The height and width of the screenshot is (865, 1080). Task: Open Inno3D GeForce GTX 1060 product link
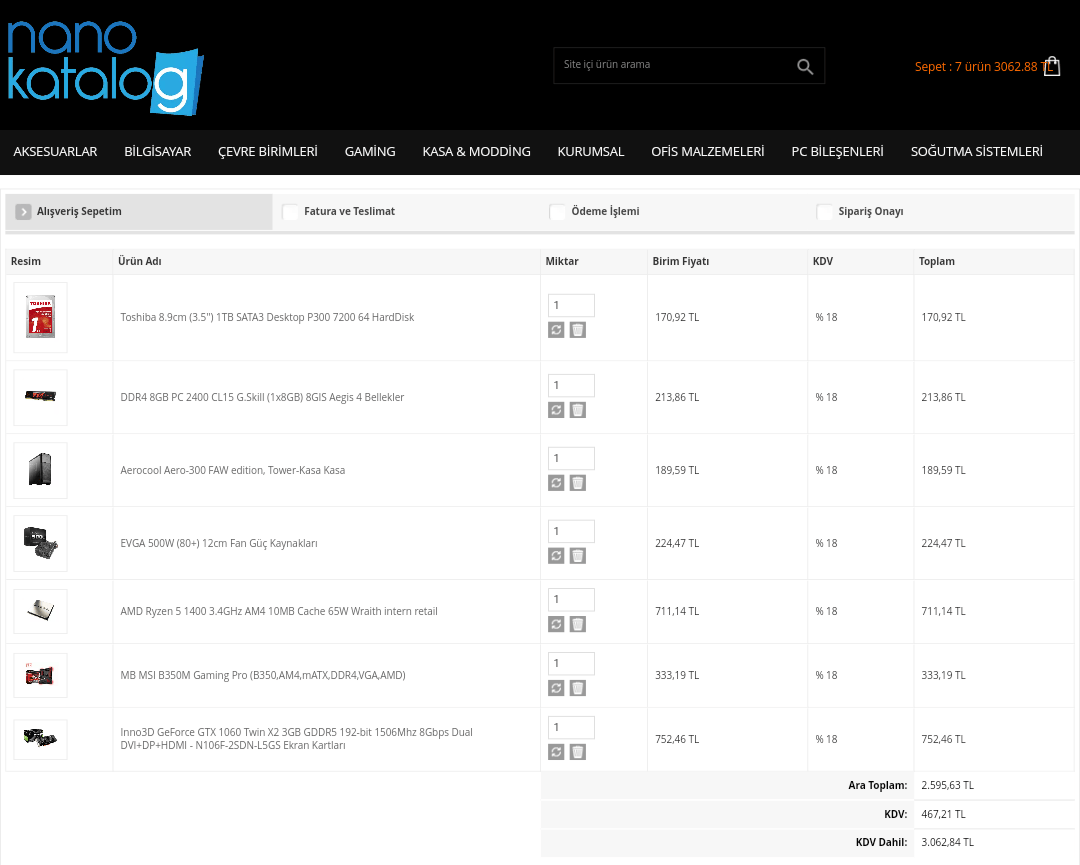[296, 738]
